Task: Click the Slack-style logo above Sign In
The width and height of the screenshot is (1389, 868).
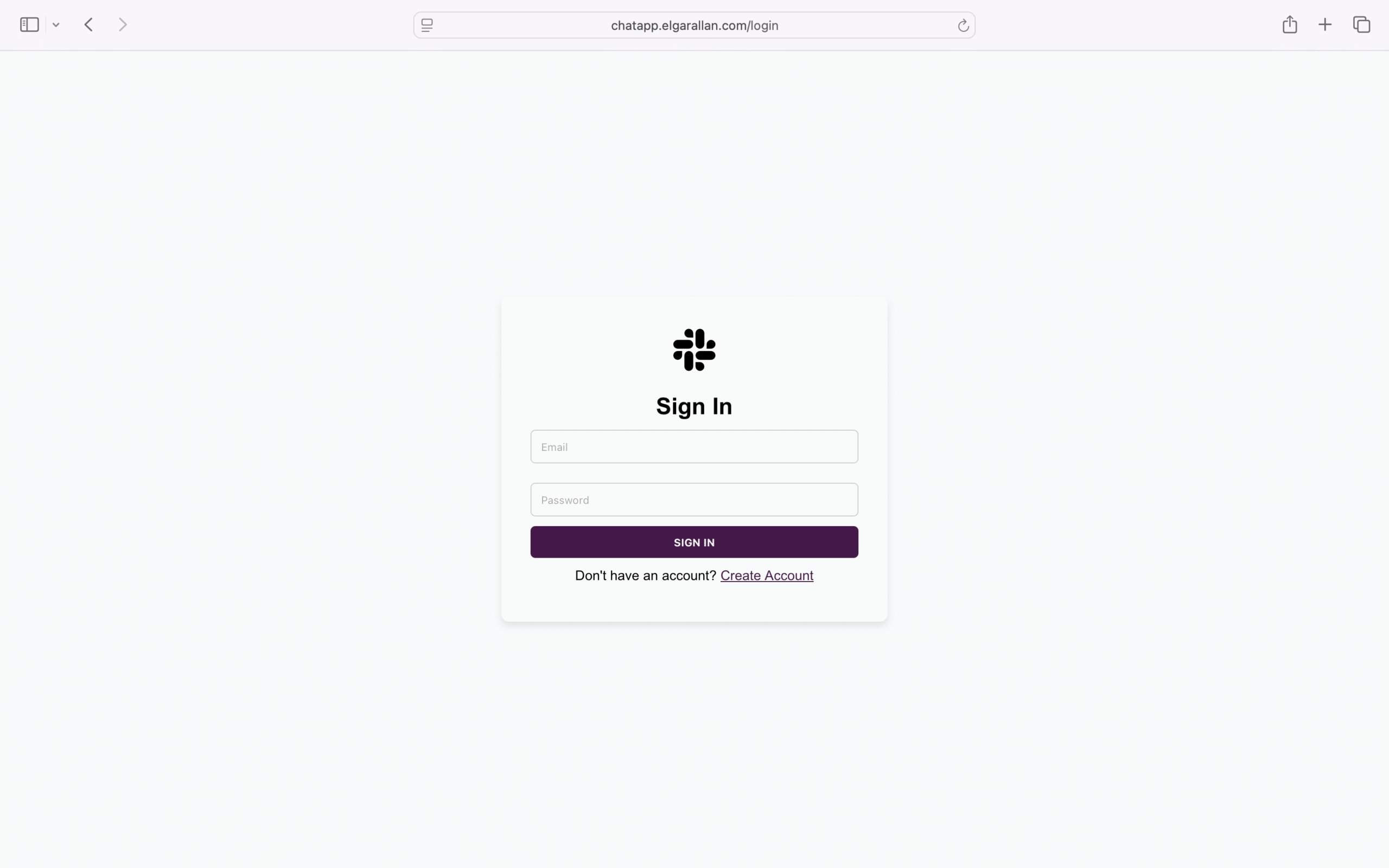Action: 694,349
